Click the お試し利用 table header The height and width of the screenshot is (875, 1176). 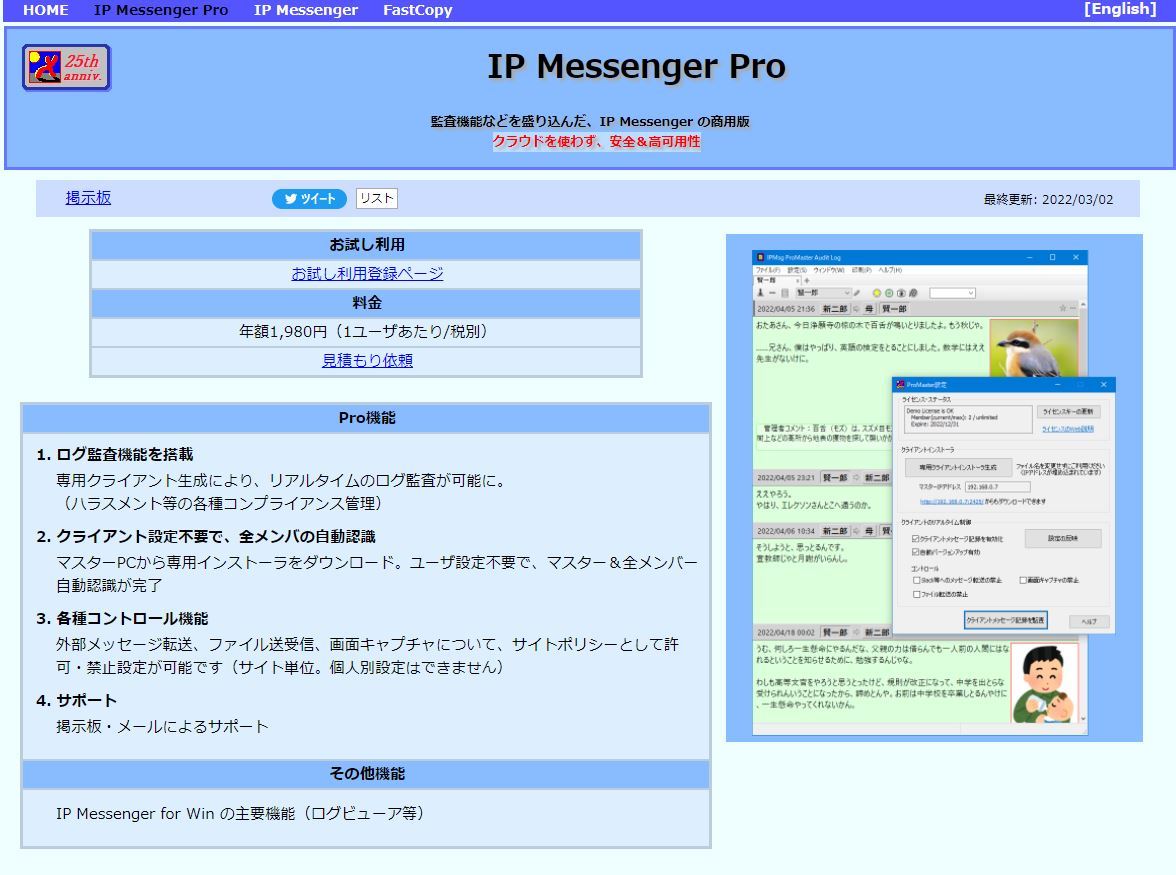(367, 244)
